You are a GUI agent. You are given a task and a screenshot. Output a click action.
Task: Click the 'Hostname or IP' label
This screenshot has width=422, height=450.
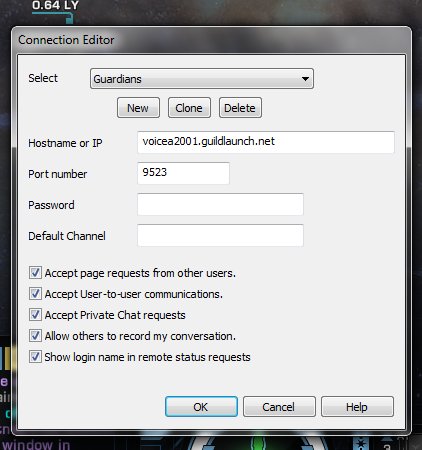(x=65, y=143)
